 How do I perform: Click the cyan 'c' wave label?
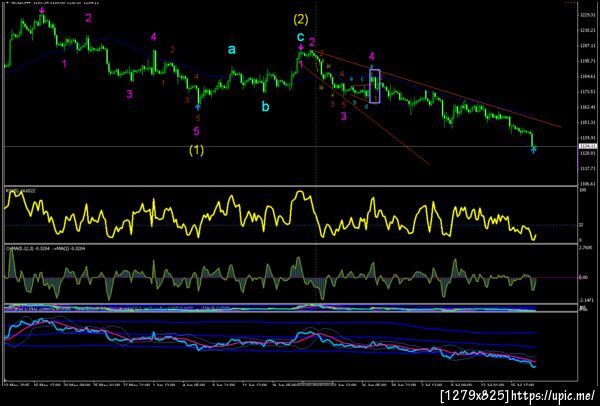coord(301,37)
